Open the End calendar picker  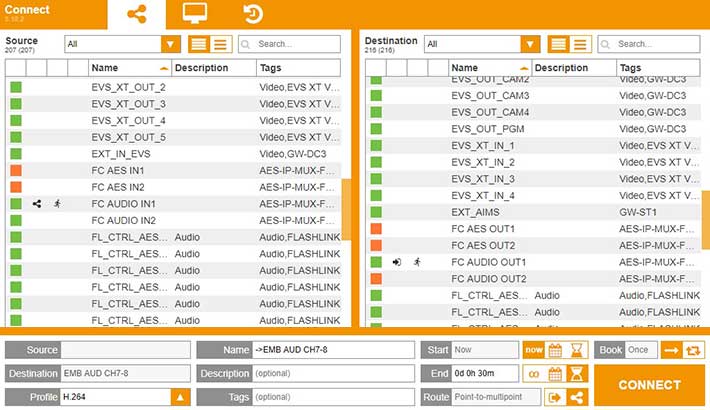(555, 374)
